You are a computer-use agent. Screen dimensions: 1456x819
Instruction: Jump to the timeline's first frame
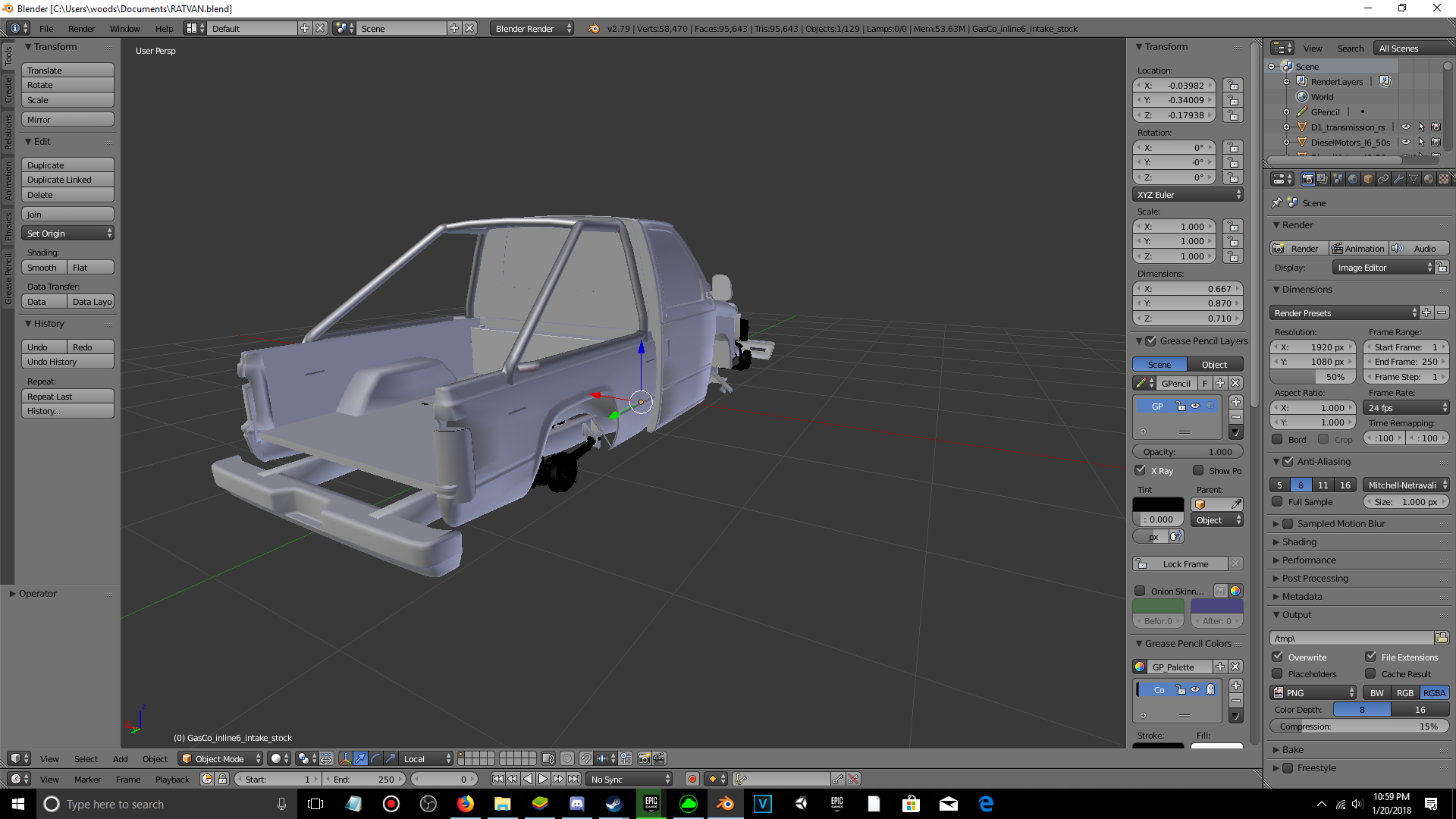pos(497,779)
